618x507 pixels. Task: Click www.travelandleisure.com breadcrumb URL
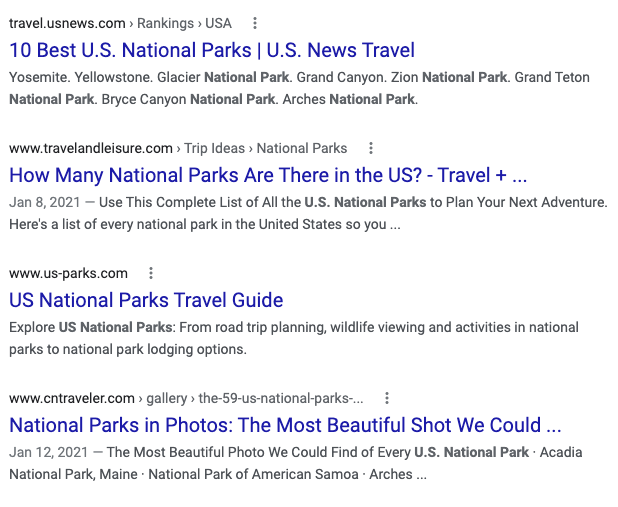pyautogui.click(x=178, y=148)
